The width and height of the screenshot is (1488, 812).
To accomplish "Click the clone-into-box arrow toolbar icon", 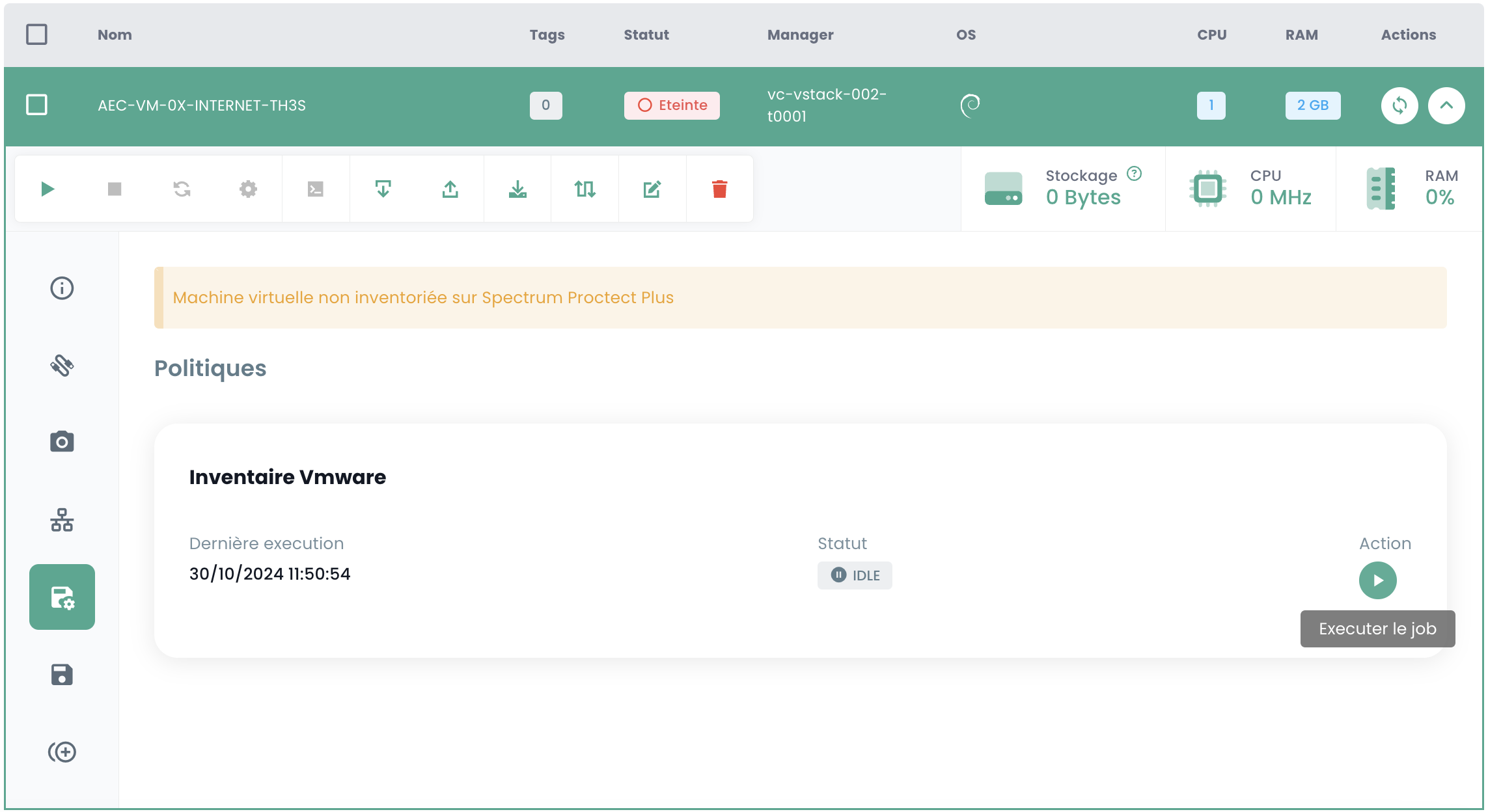I will [x=383, y=189].
